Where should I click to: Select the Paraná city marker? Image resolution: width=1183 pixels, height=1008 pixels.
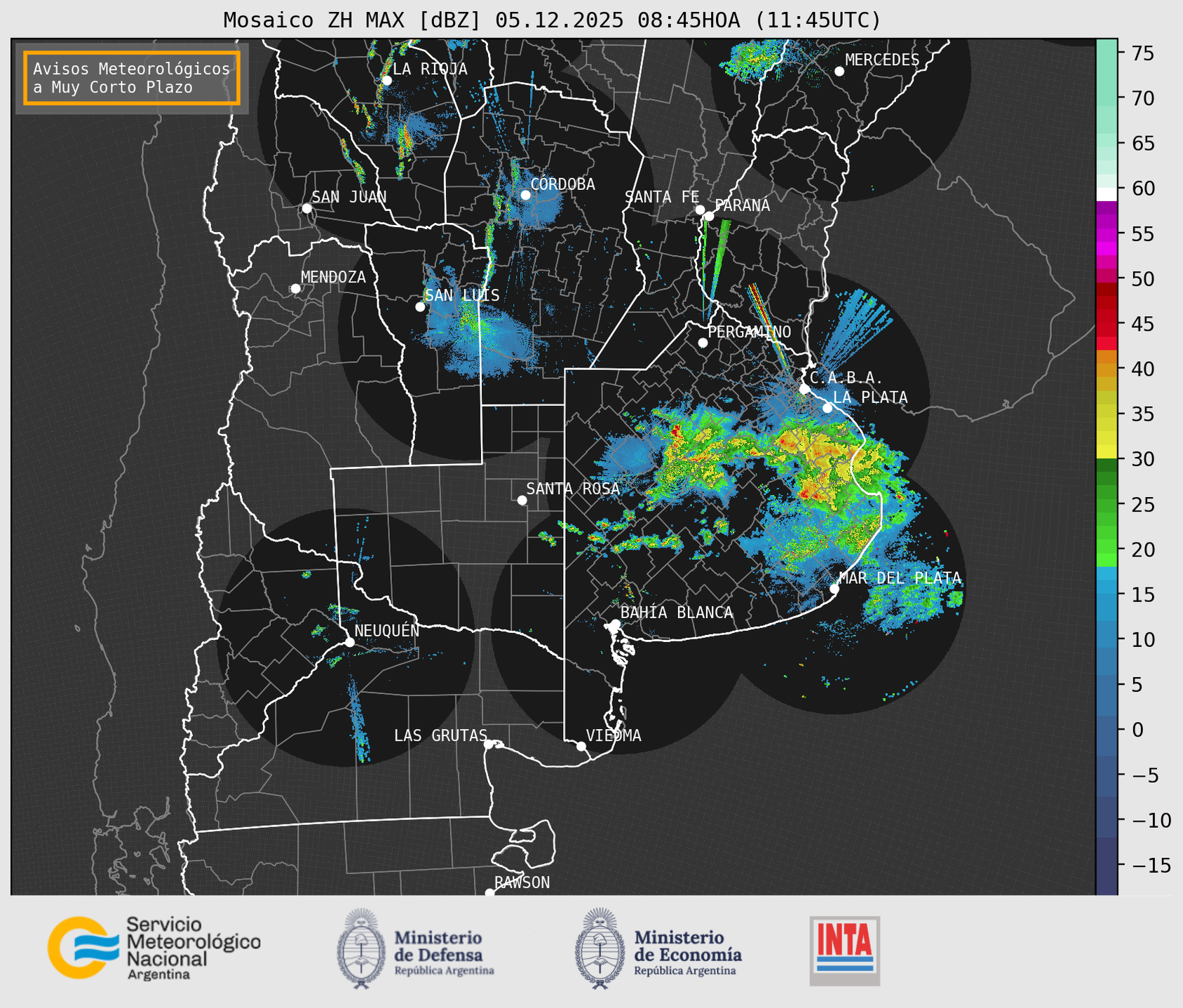tap(709, 216)
